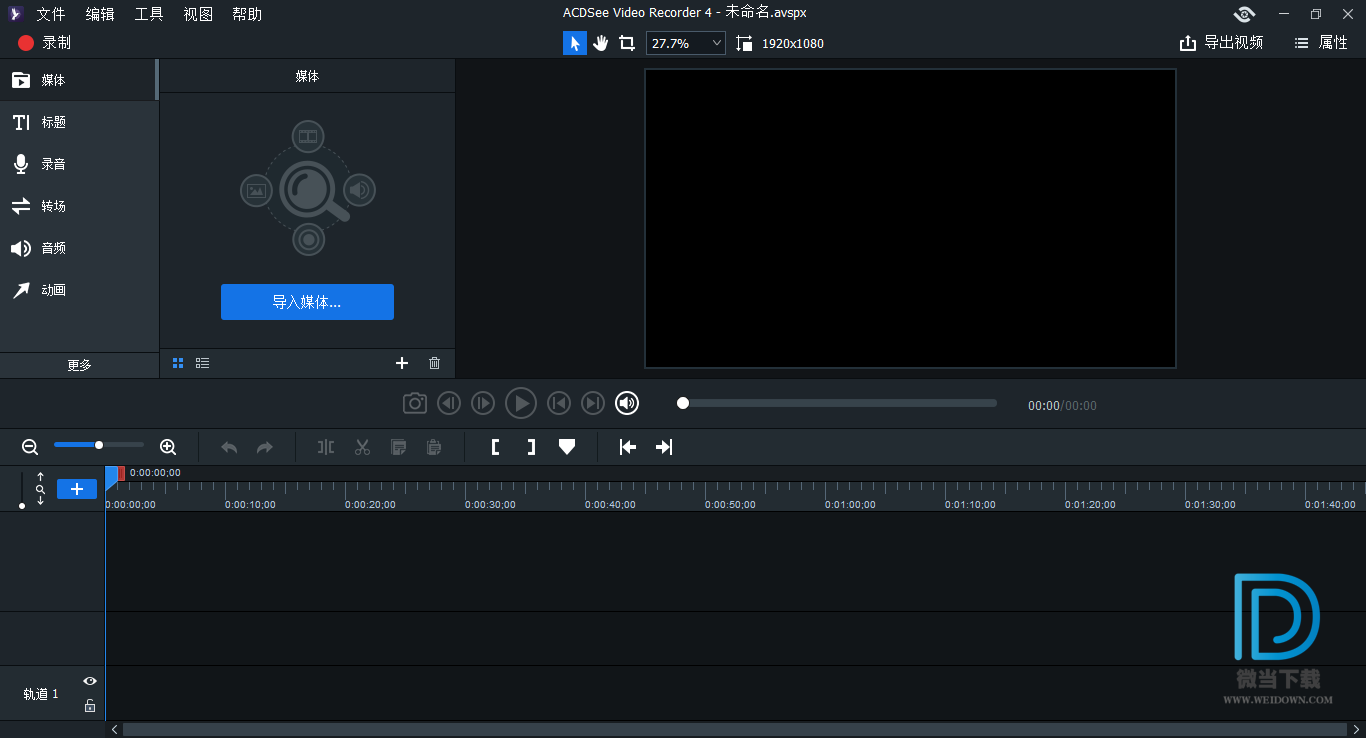Screen dimensions: 1366x738
Task: Open the 帮助 menu
Action: (247, 14)
